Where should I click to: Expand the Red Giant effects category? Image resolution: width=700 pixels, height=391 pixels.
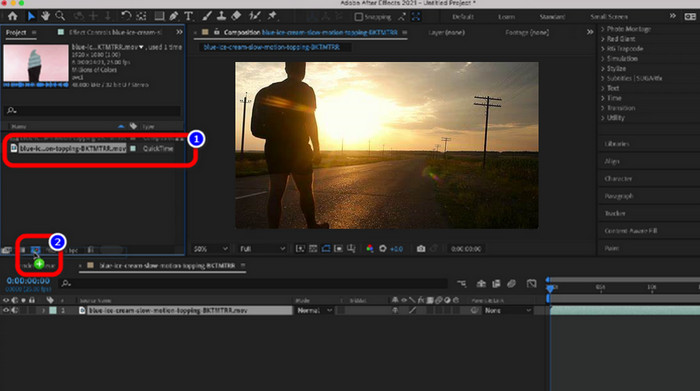(x=621, y=39)
